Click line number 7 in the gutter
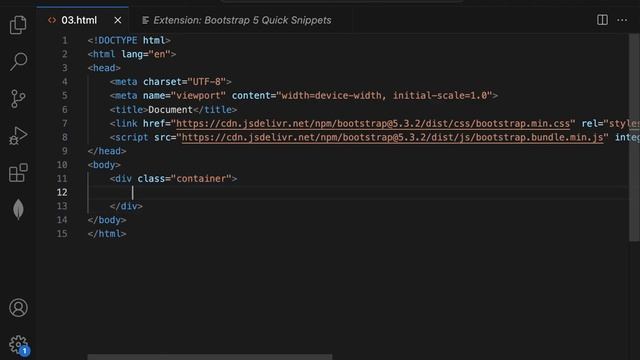Image resolution: width=640 pixels, height=360 pixels. click(x=64, y=123)
